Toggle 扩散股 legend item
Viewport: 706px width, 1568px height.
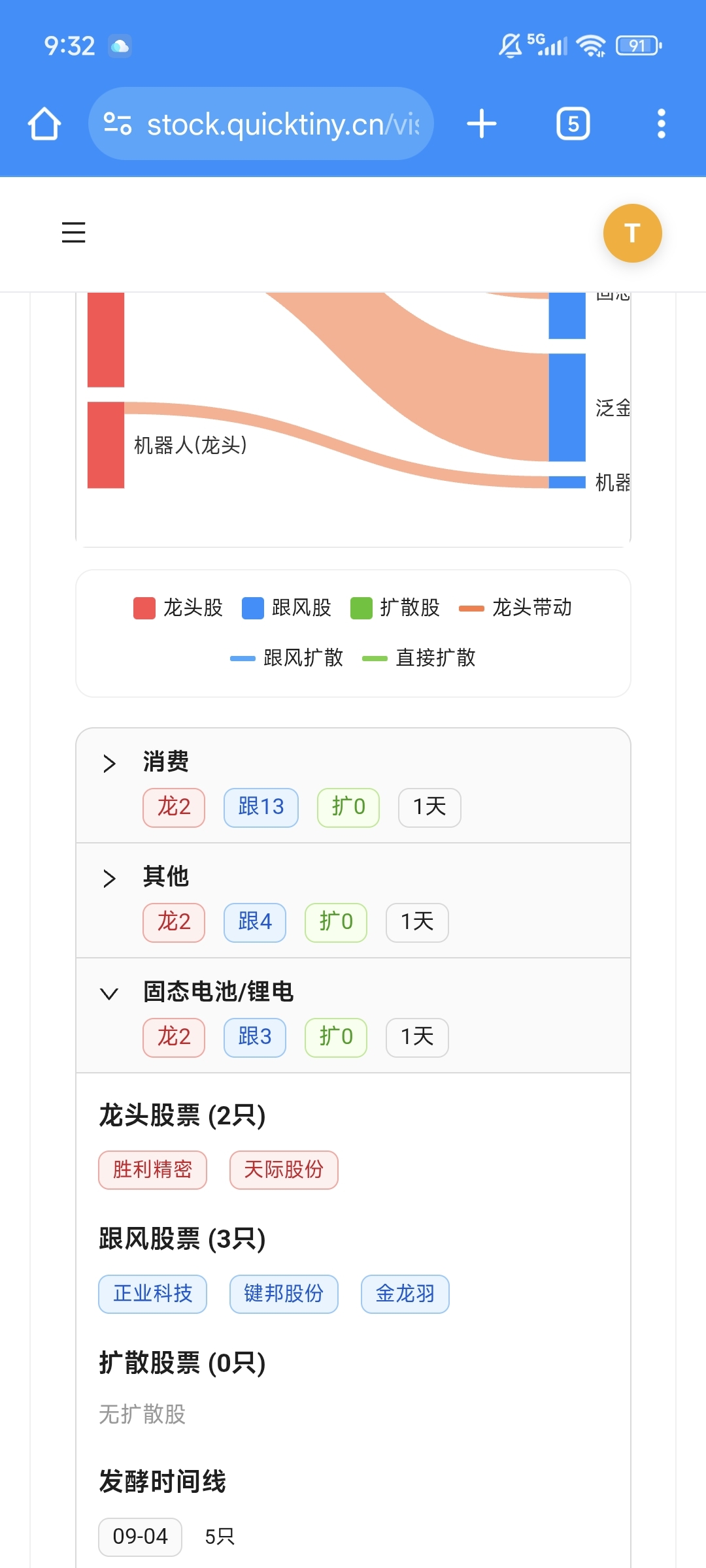(395, 608)
